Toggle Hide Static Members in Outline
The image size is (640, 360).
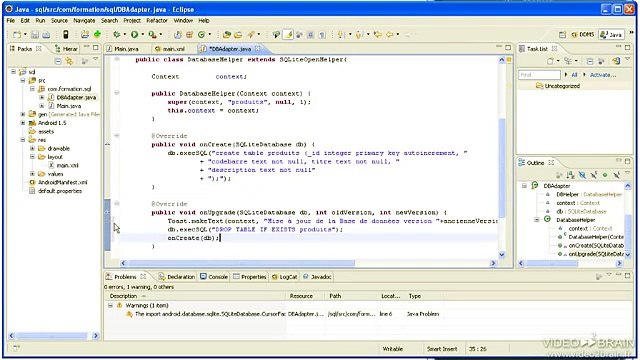pyautogui.click(x=593, y=175)
